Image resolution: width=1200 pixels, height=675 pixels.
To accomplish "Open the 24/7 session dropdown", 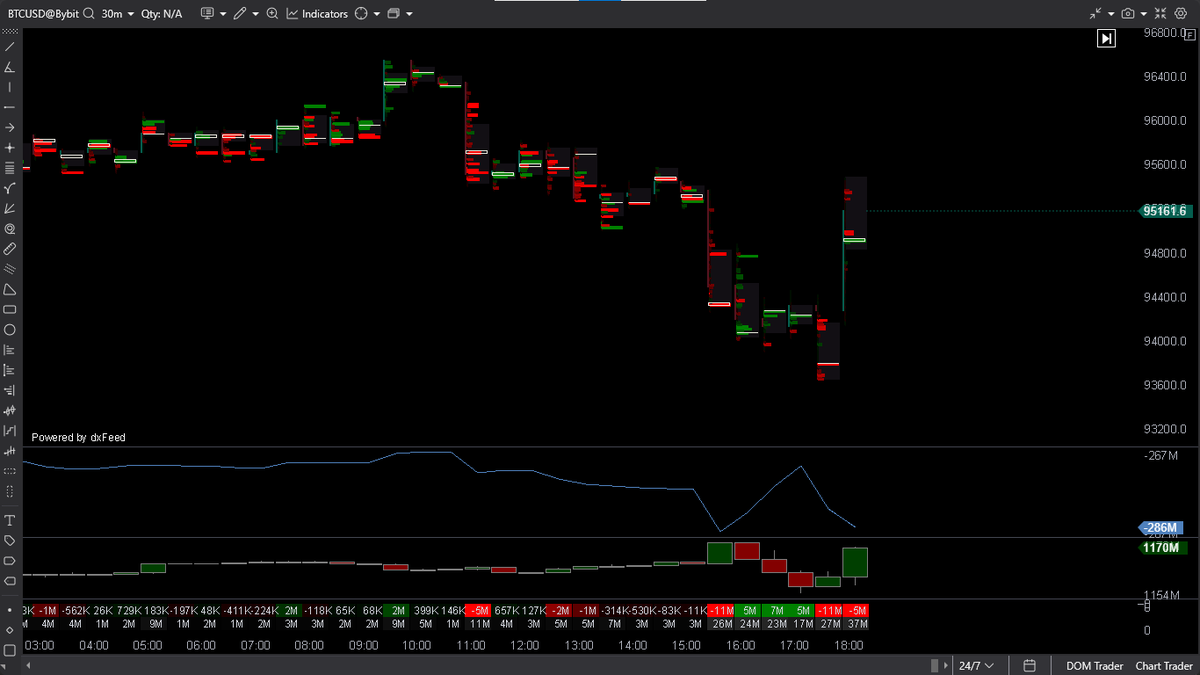I will (x=975, y=665).
